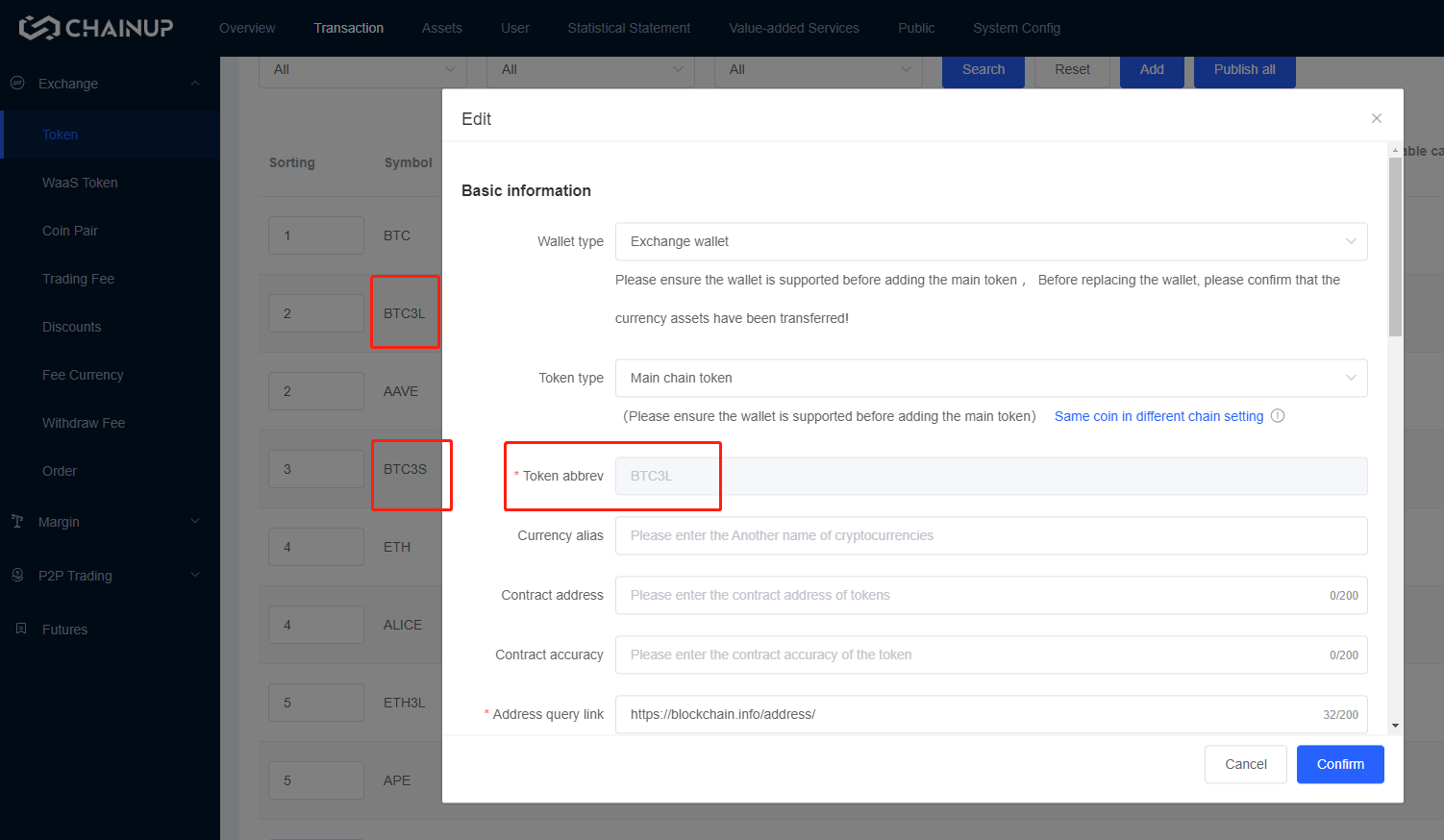Click the Exchange sidebar icon
The image size is (1444, 840).
tap(17, 84)
